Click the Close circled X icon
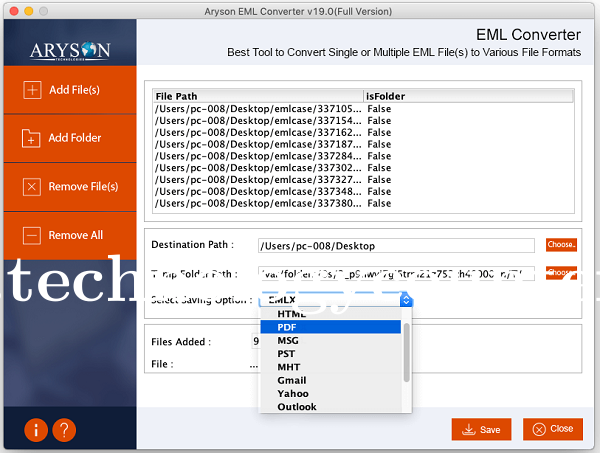This screenshot has height=453, width=600. tap(539, 429)
